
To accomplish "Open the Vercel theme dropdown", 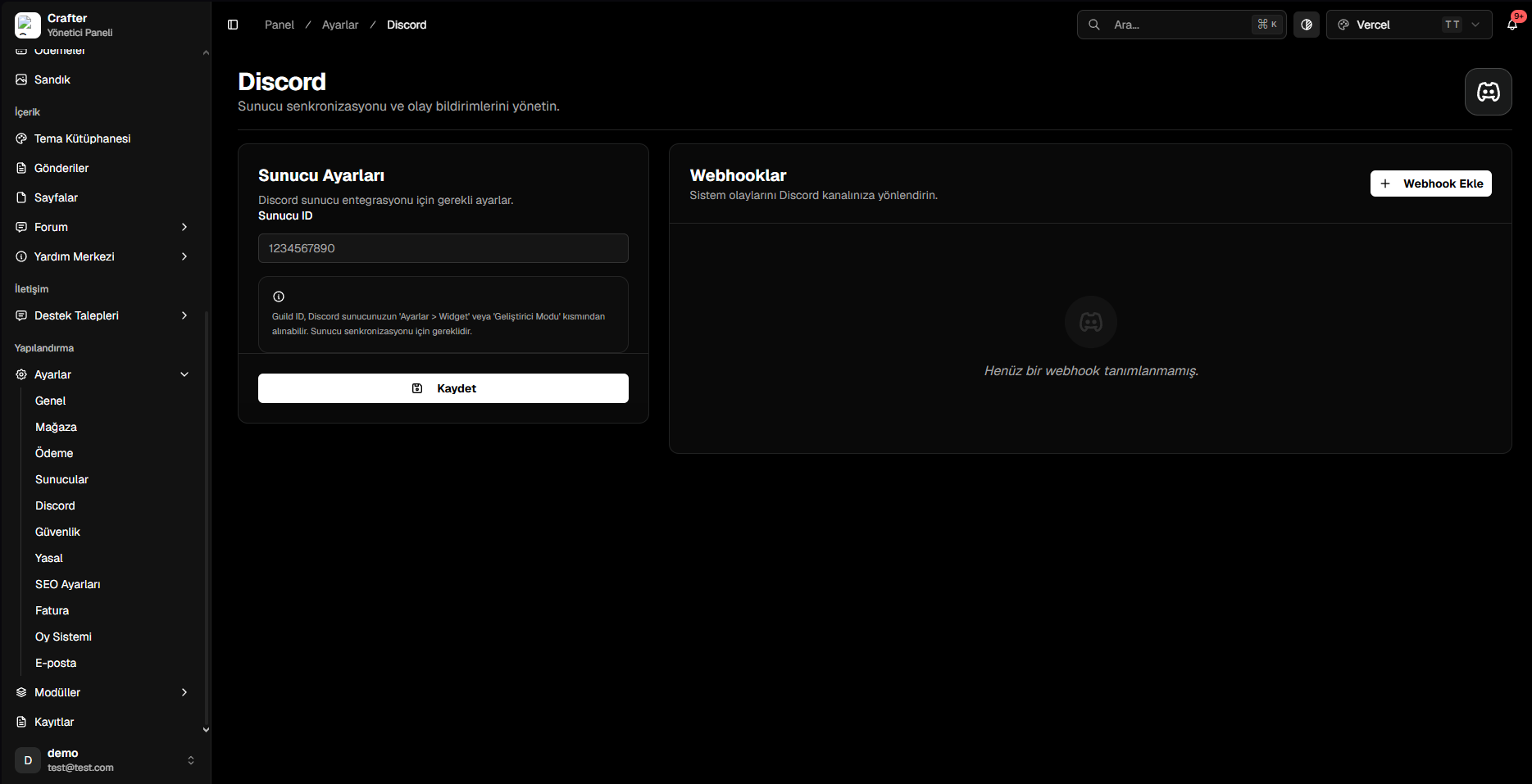I will (x=1409, y=25).
